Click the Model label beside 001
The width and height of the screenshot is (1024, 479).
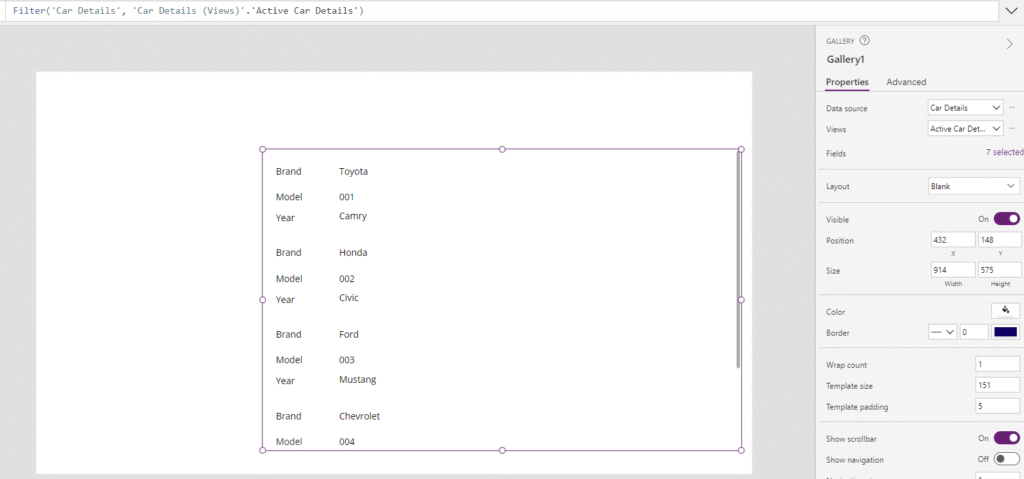289,197
